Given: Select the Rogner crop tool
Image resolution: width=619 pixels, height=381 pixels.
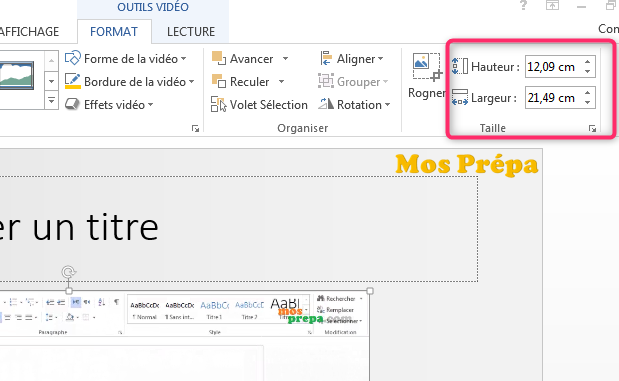Looking at the screenshot, I should pos(426,76).
